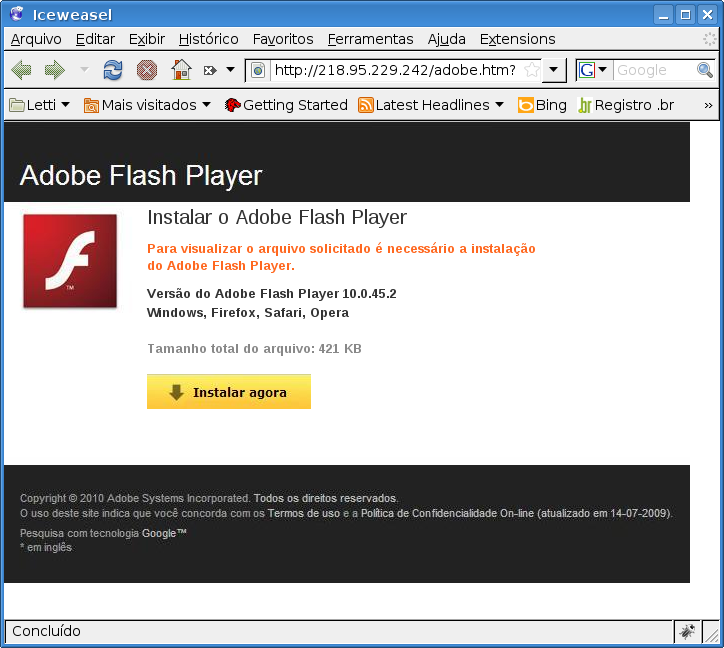Viewport: 724px width, 648px height.
Task: Click the Google search input field
Action: 654,70
